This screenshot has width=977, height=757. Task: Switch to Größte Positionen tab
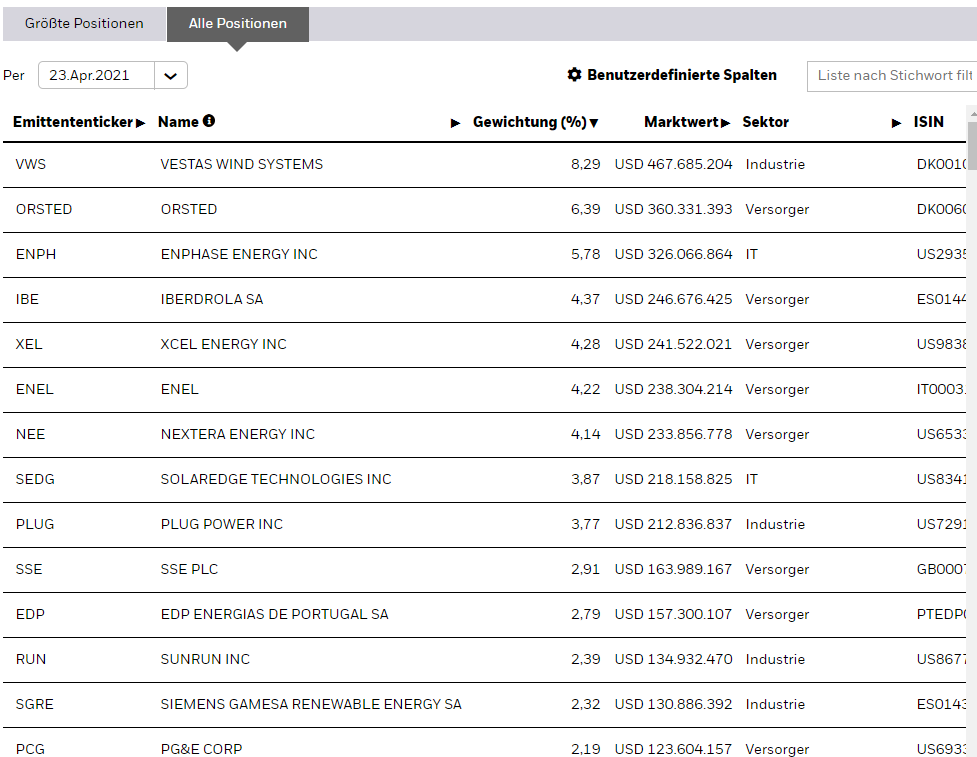click(84, 24)
